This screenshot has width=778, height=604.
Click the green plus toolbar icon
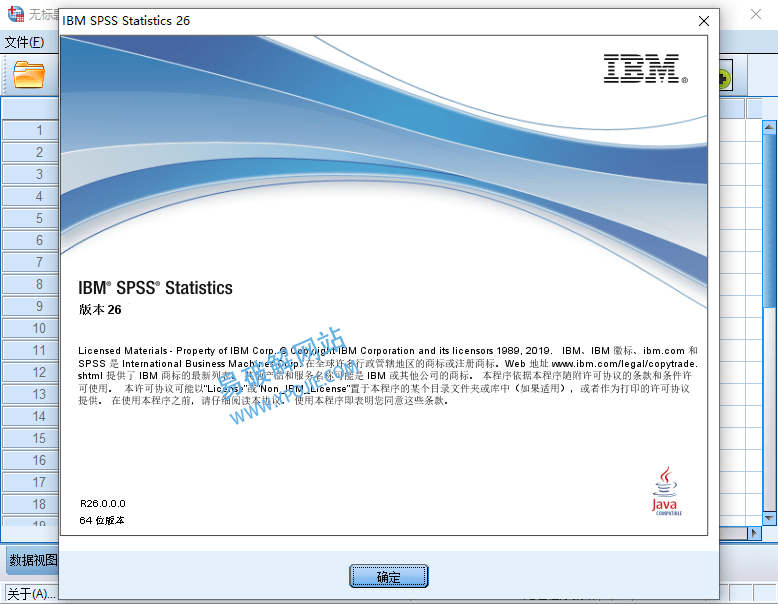click(724, 78)
